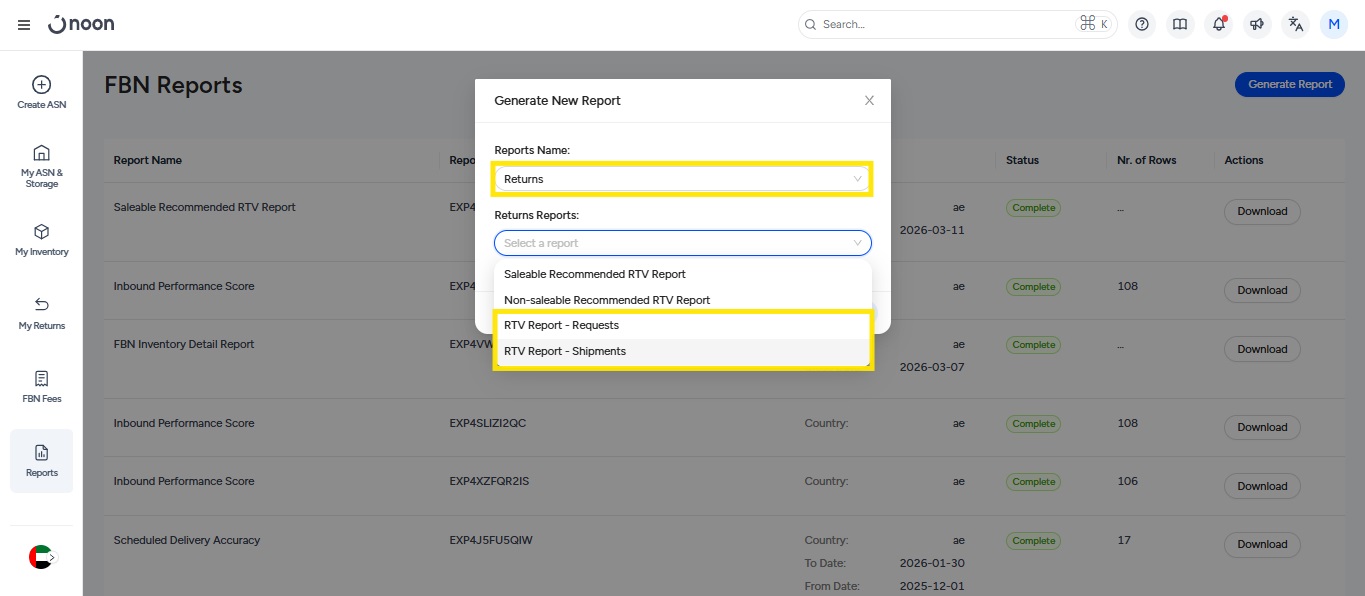Close the Generate New Report dialog
Screen dimensions: 1365x596
pos(869,100)
